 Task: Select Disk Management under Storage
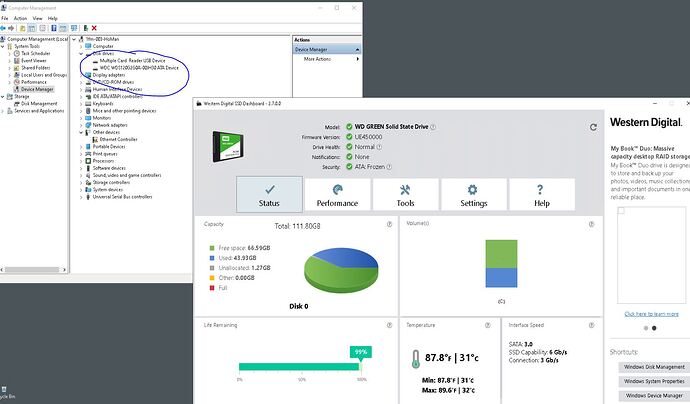(39, 104)
